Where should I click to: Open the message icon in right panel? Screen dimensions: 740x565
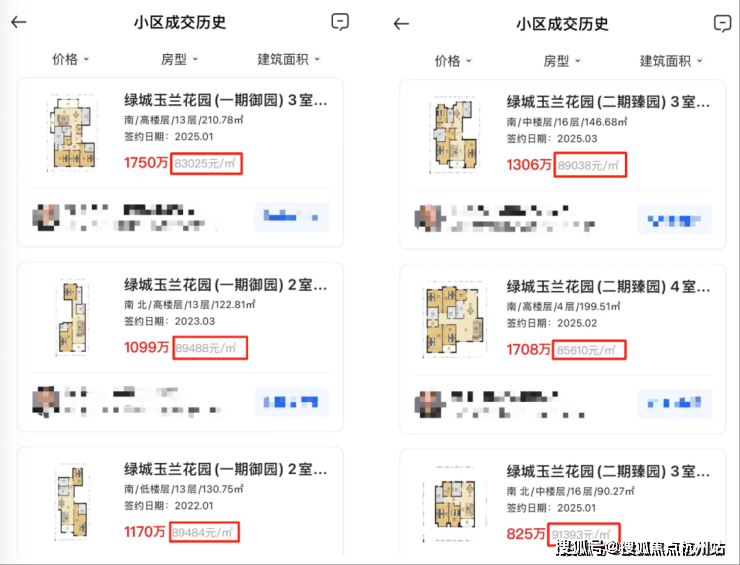pyautogui.click(x=723, y=23)
